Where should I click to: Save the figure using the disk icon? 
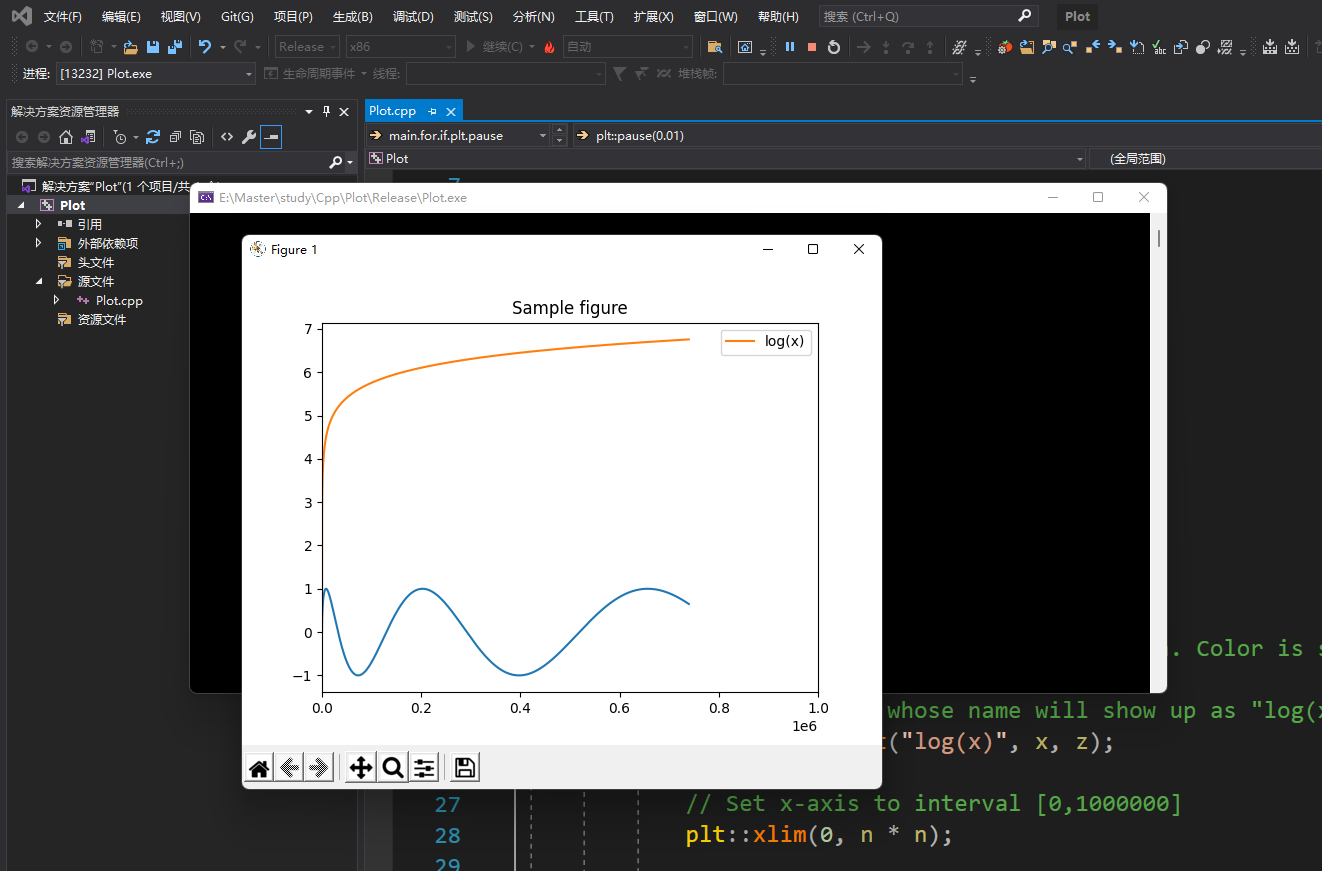pos(462,767)
